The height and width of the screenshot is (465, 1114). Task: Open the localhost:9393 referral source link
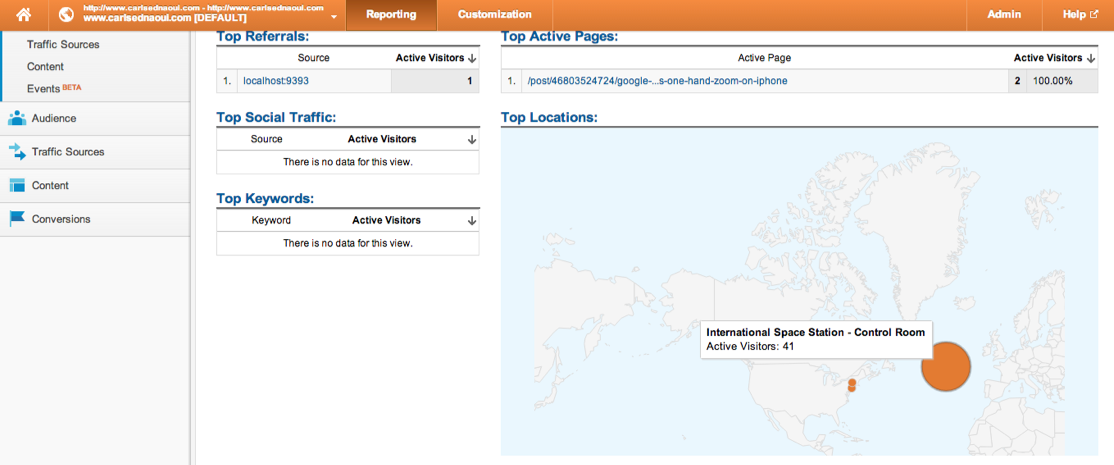pos(276,81)
